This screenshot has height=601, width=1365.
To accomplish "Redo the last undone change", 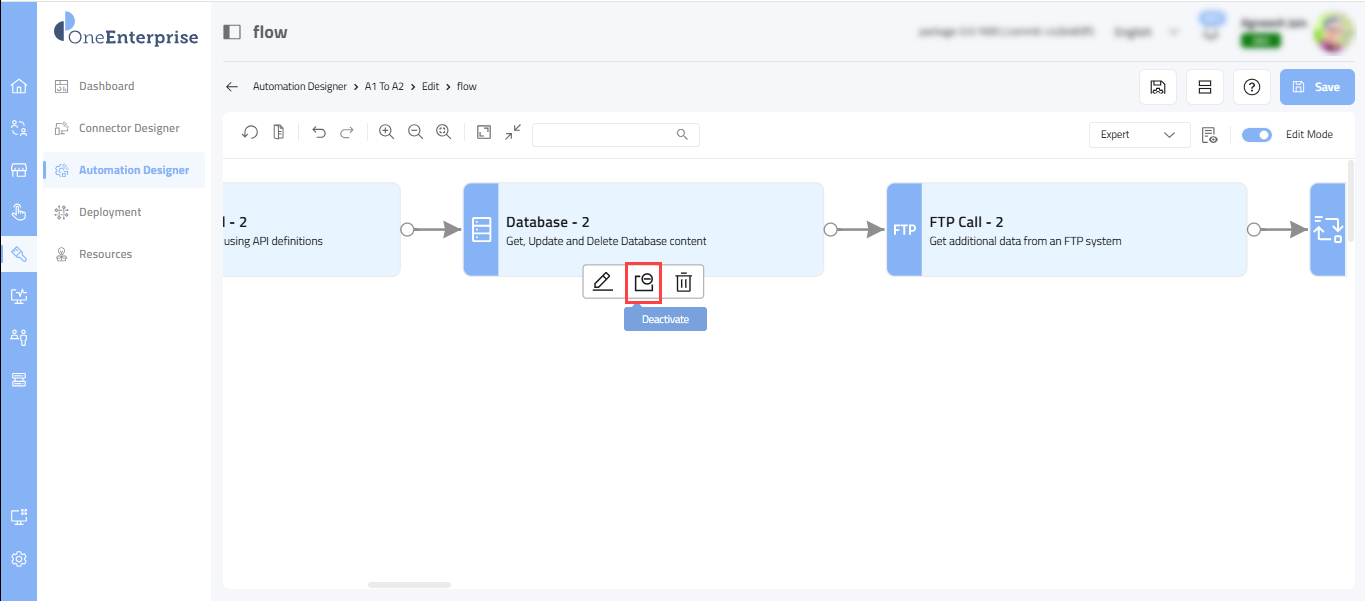I will tap(347, 132).
